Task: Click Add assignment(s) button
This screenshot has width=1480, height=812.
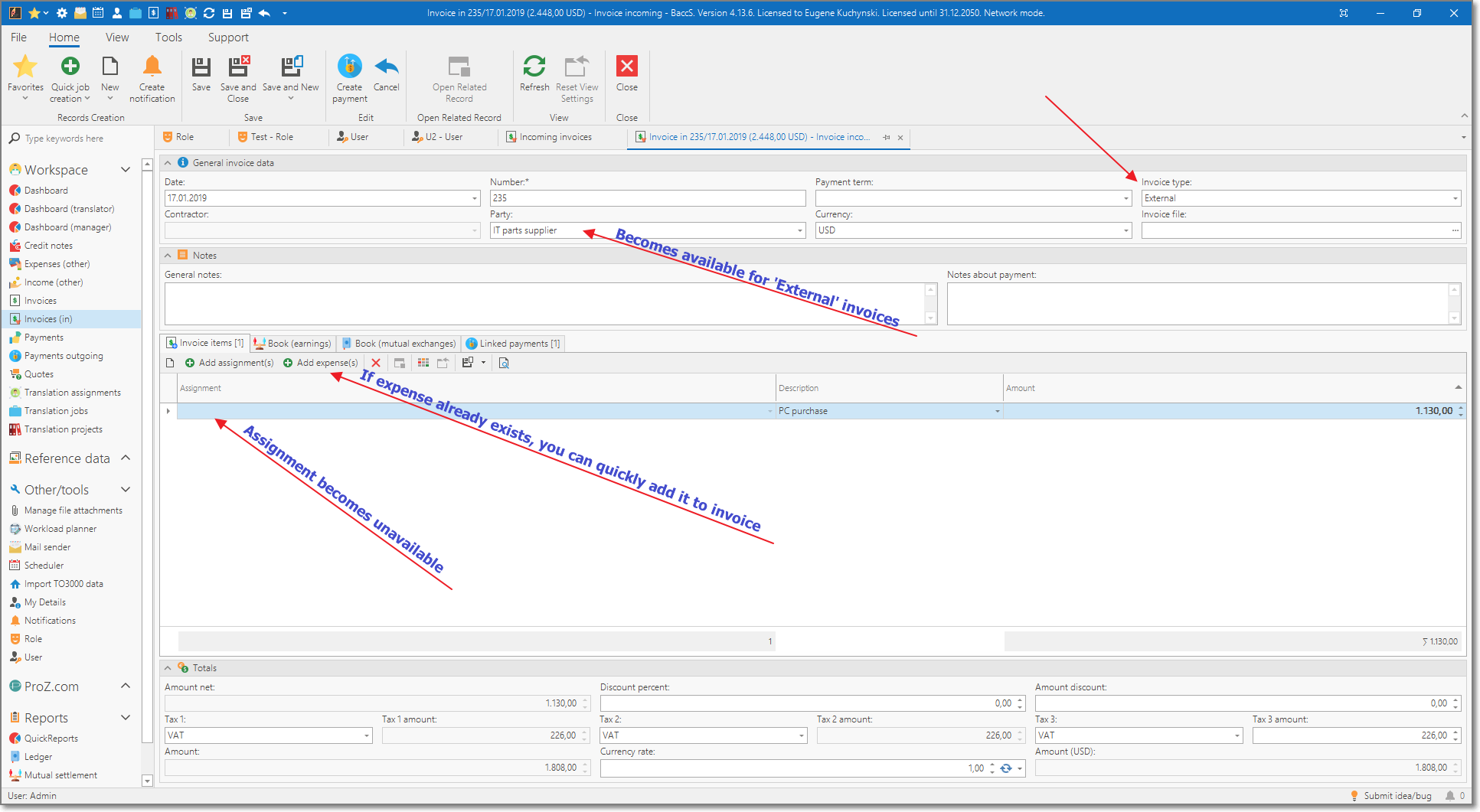Action: [229, 363]
